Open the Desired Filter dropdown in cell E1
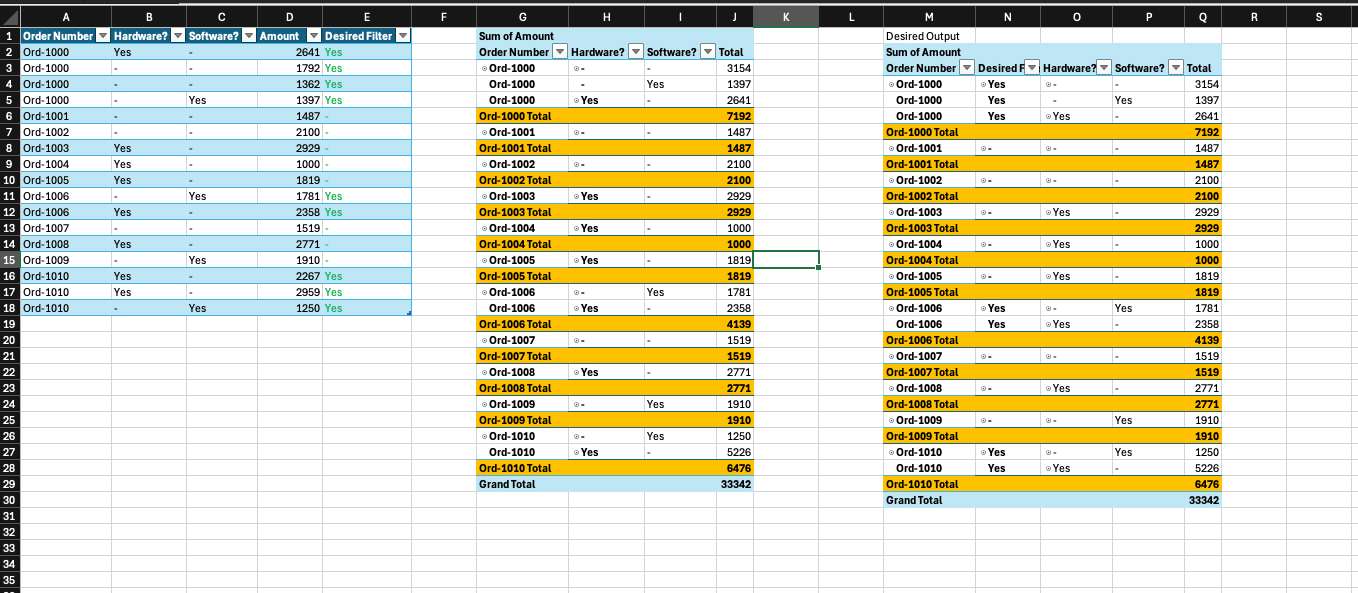Screen dimensions: 1358x593 (402, 36)
